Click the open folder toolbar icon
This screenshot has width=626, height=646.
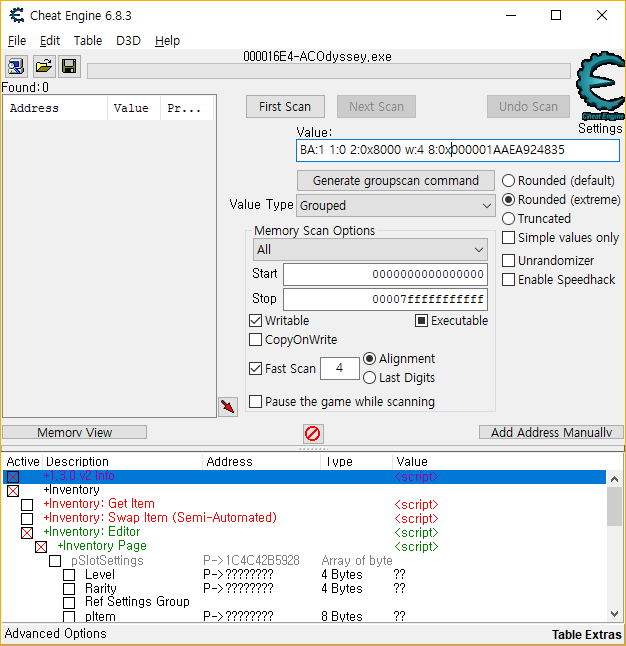[44, 66]
